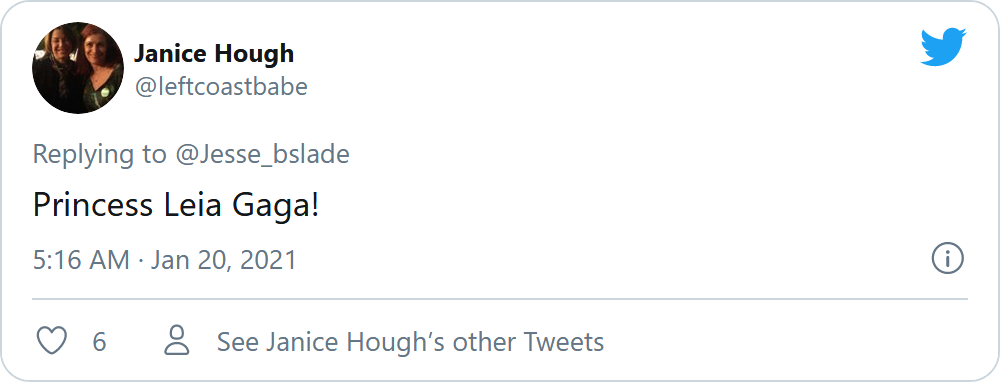Screen dimensions: 1000x382
Task: Click the Twitter Ads info icon
Action: 948,258
